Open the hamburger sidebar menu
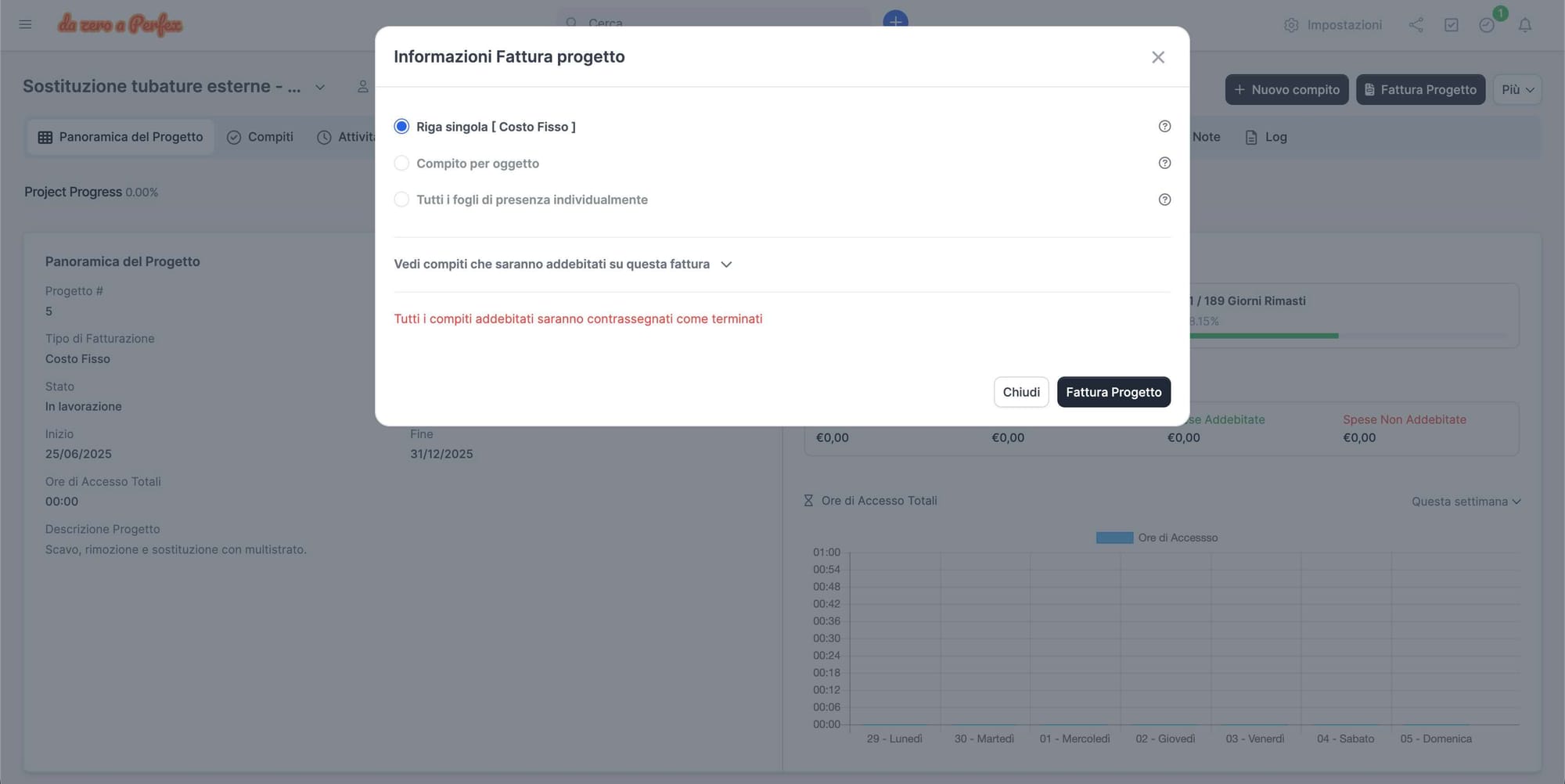This screenshot has height=784, width=1565. [x=25, y=24]
